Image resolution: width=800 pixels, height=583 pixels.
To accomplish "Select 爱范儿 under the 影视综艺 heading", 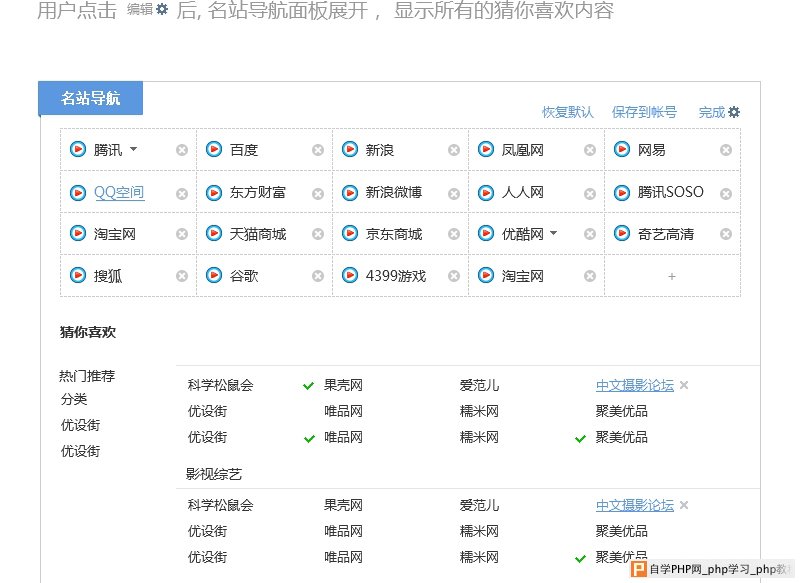I will coord(479,505).
